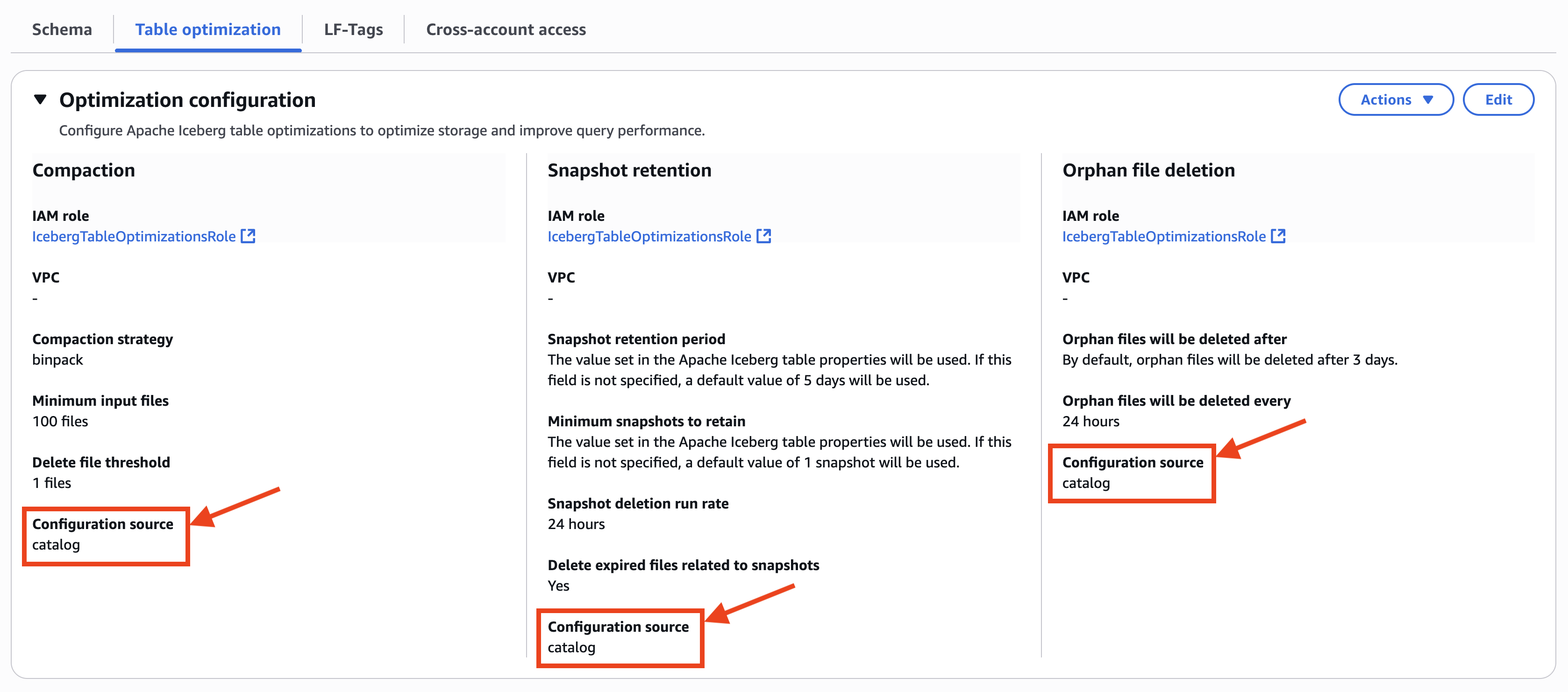Click external link icon beside Orphan deletion role
The image size is (1568, 692).
(x=1278, y=236)
